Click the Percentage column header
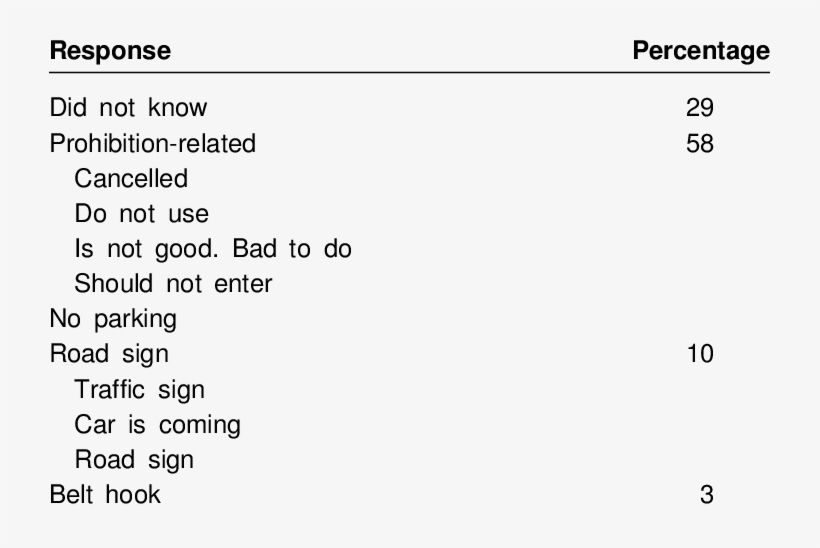The width and height of the screenshot is (820, 548). click(x=701, y=50)
